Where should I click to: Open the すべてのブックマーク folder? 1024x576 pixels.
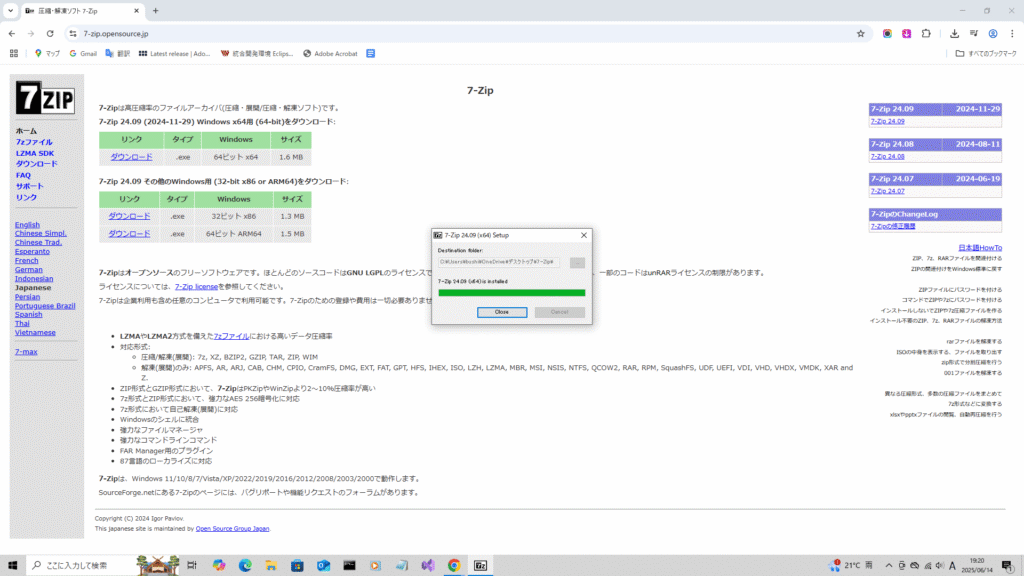[x=986, y=54]
